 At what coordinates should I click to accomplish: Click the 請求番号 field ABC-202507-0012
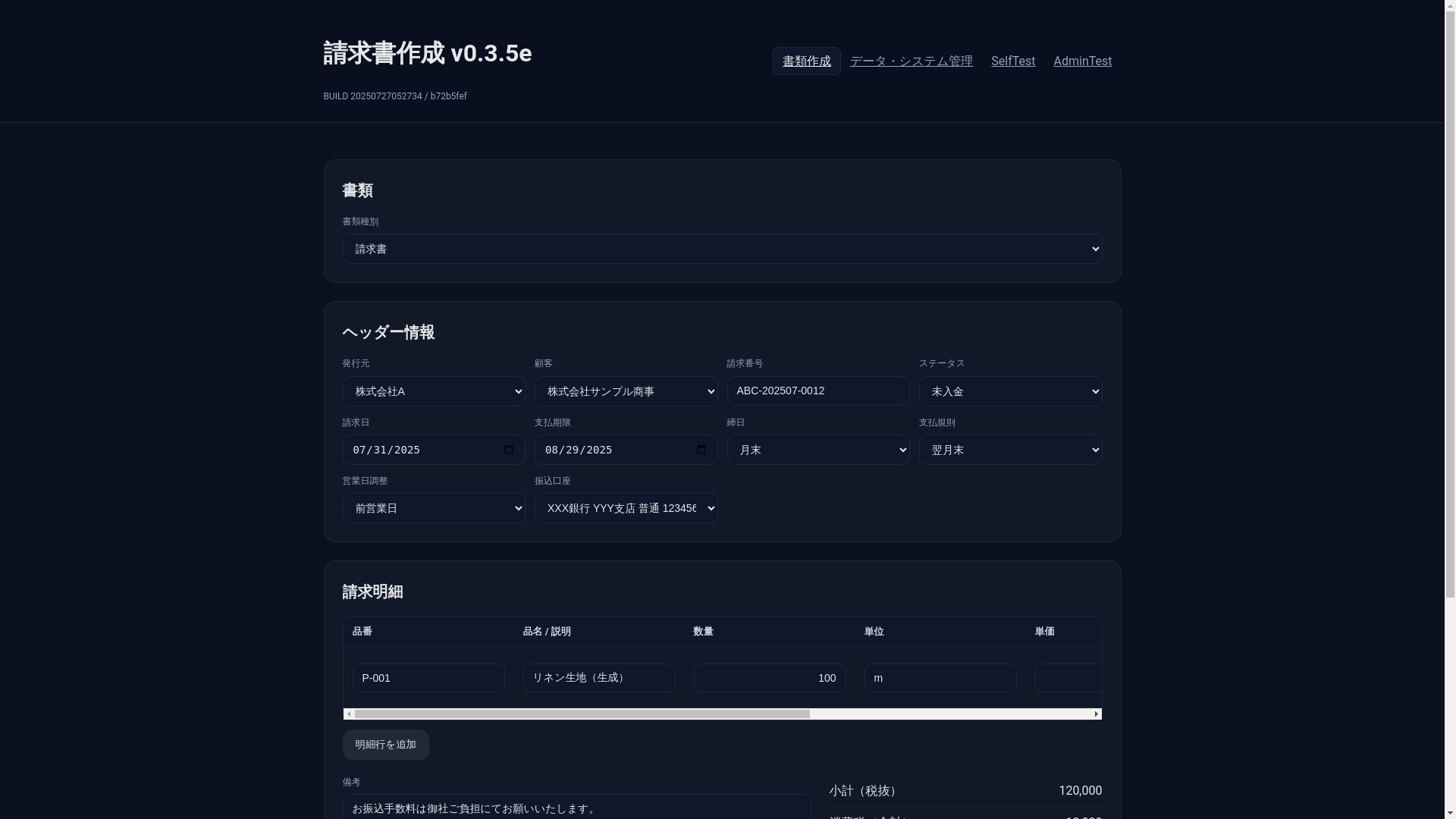pos(818,391)
